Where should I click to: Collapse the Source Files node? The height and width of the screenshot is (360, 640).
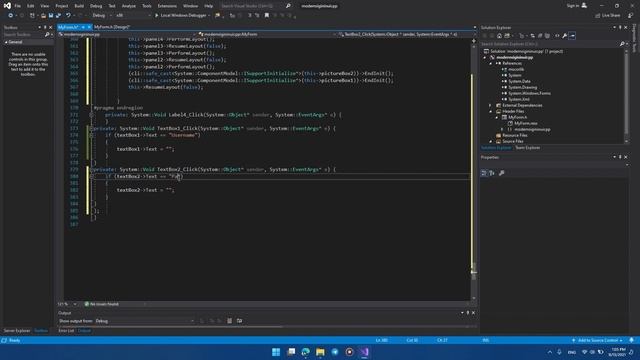point(491,141)
